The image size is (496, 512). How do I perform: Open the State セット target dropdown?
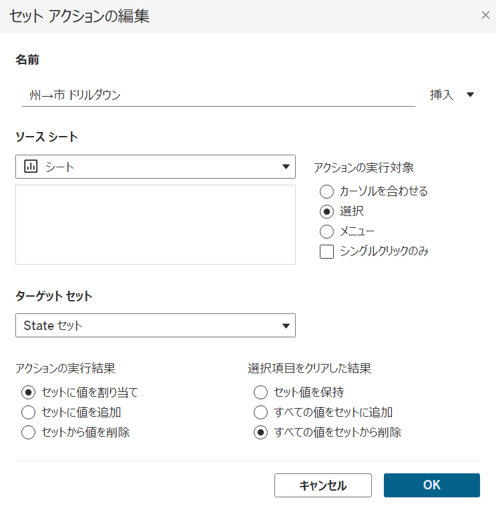(x=155, y=325)
